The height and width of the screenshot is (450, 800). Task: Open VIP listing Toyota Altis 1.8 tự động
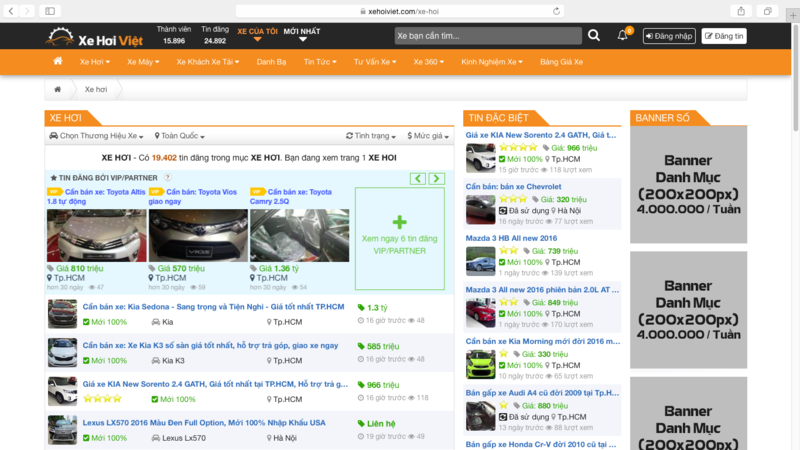coord(96,196)
